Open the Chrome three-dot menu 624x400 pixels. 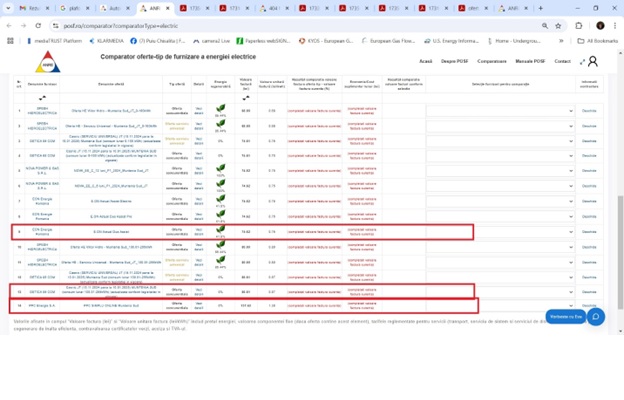[x=615, y=26]
